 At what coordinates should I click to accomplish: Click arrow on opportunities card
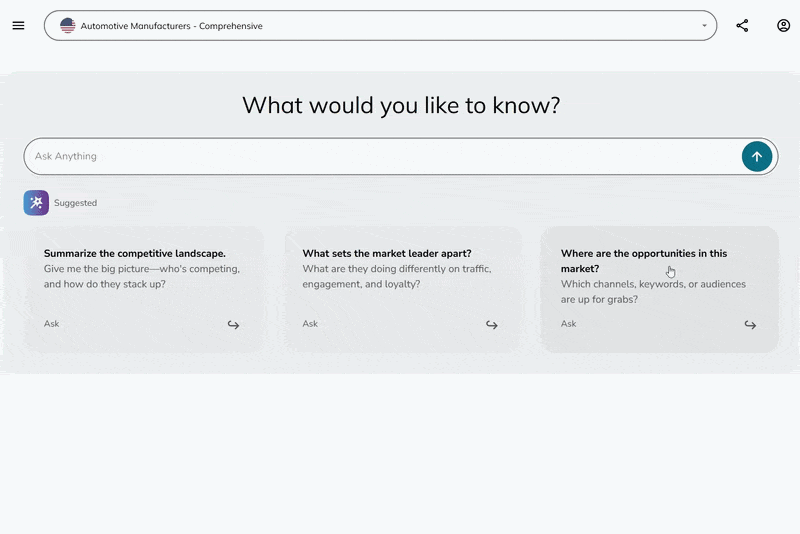750,324
